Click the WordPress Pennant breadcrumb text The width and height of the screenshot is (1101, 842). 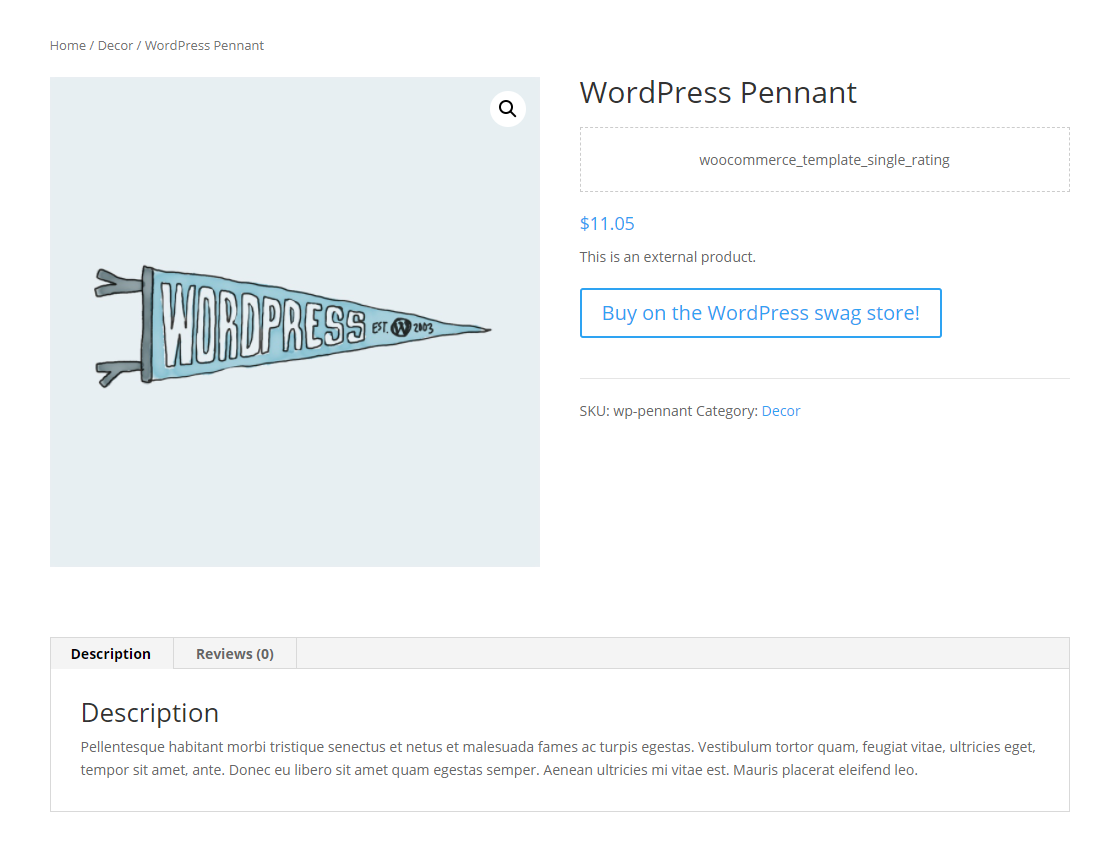pyautogui.click(x=204, y=46)
